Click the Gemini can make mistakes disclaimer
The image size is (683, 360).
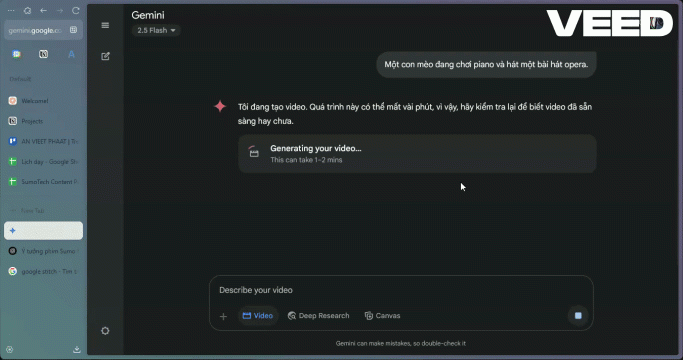tap(401, 343)
